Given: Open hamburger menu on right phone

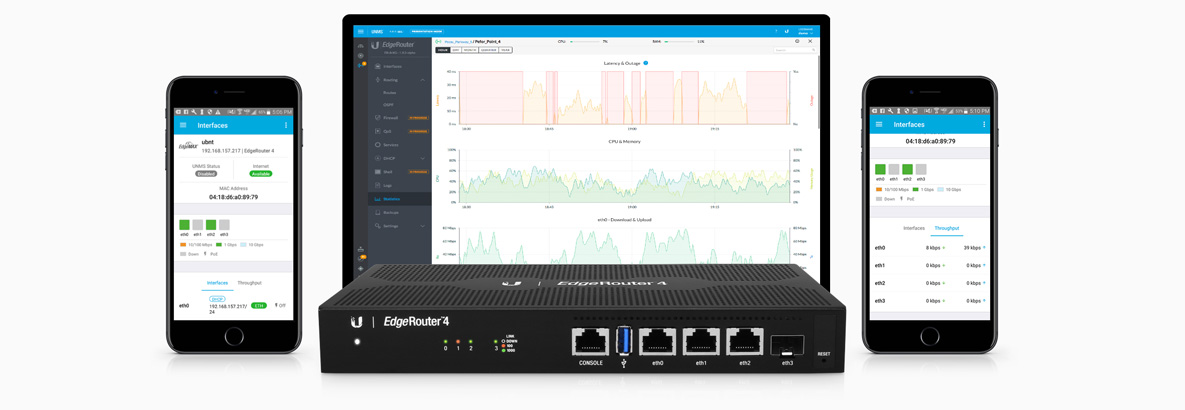Looking at the screenshot, I should pos(878,125).
